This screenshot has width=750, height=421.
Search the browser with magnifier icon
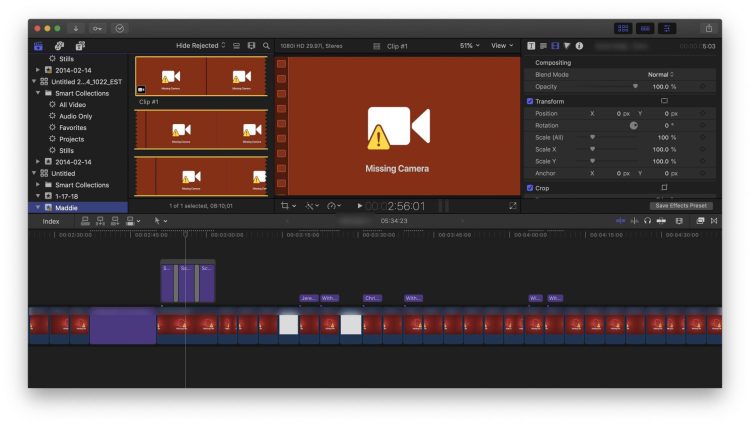pos(266,46)
